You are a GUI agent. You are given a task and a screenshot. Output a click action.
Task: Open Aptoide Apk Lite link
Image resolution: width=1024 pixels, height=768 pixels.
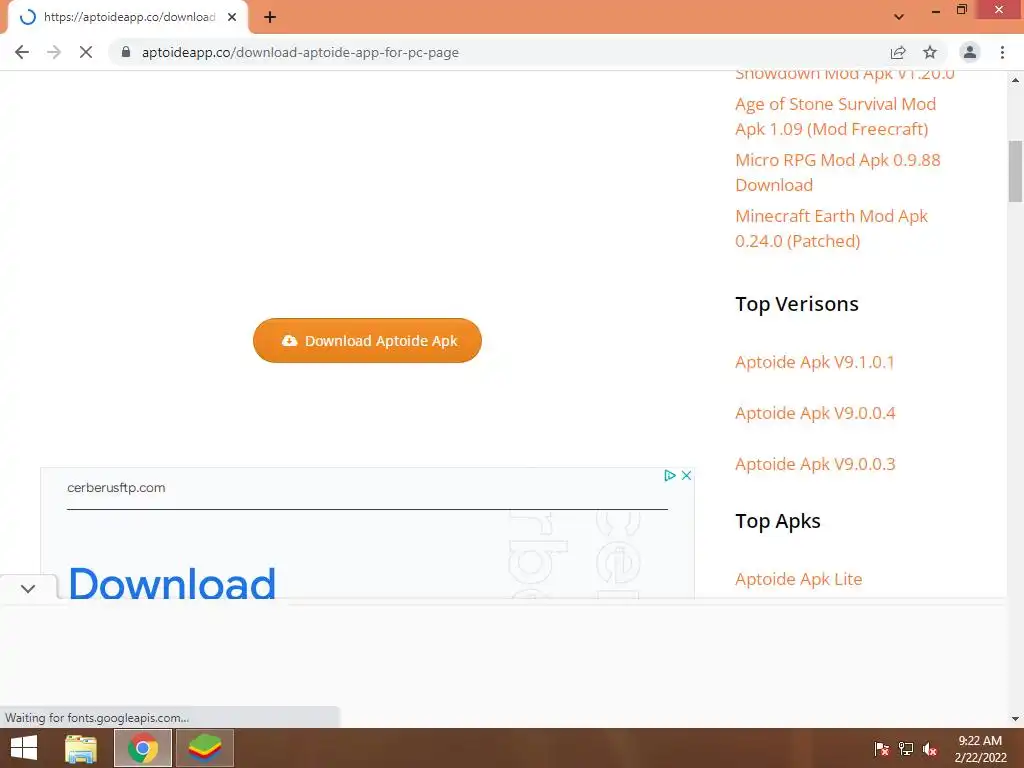coord(798,579)
